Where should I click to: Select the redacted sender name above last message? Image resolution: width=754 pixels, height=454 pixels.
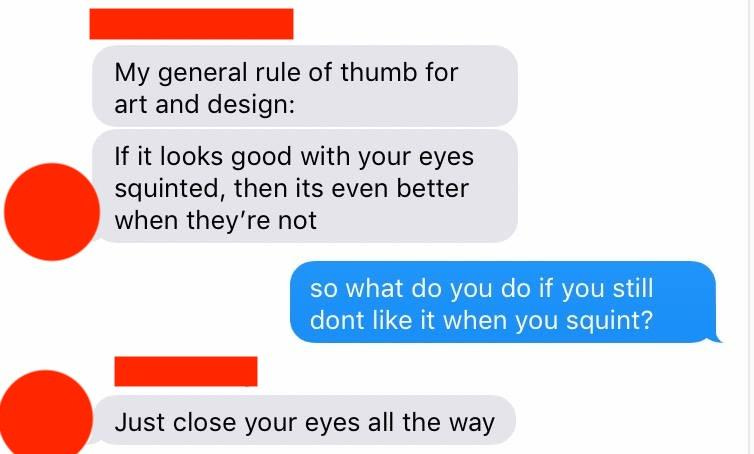186,371
